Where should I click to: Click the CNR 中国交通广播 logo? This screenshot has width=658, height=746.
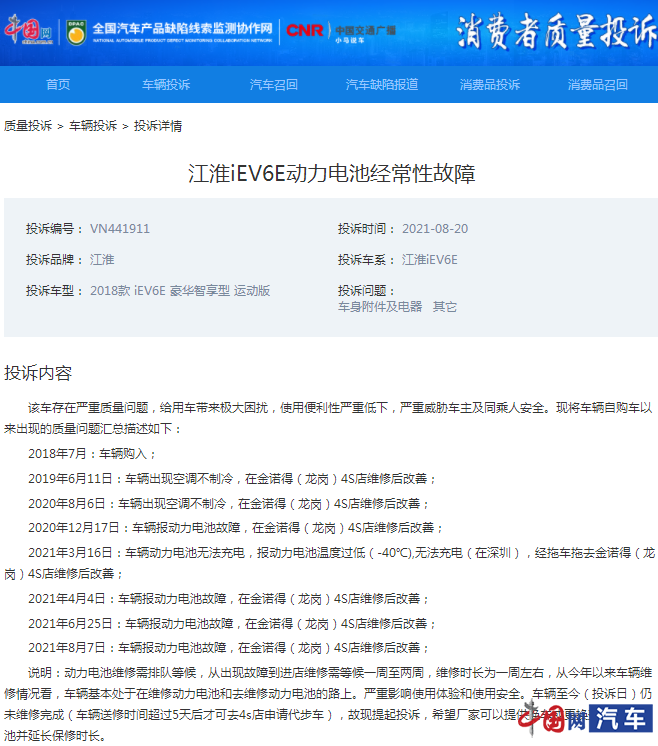point(341,31)
